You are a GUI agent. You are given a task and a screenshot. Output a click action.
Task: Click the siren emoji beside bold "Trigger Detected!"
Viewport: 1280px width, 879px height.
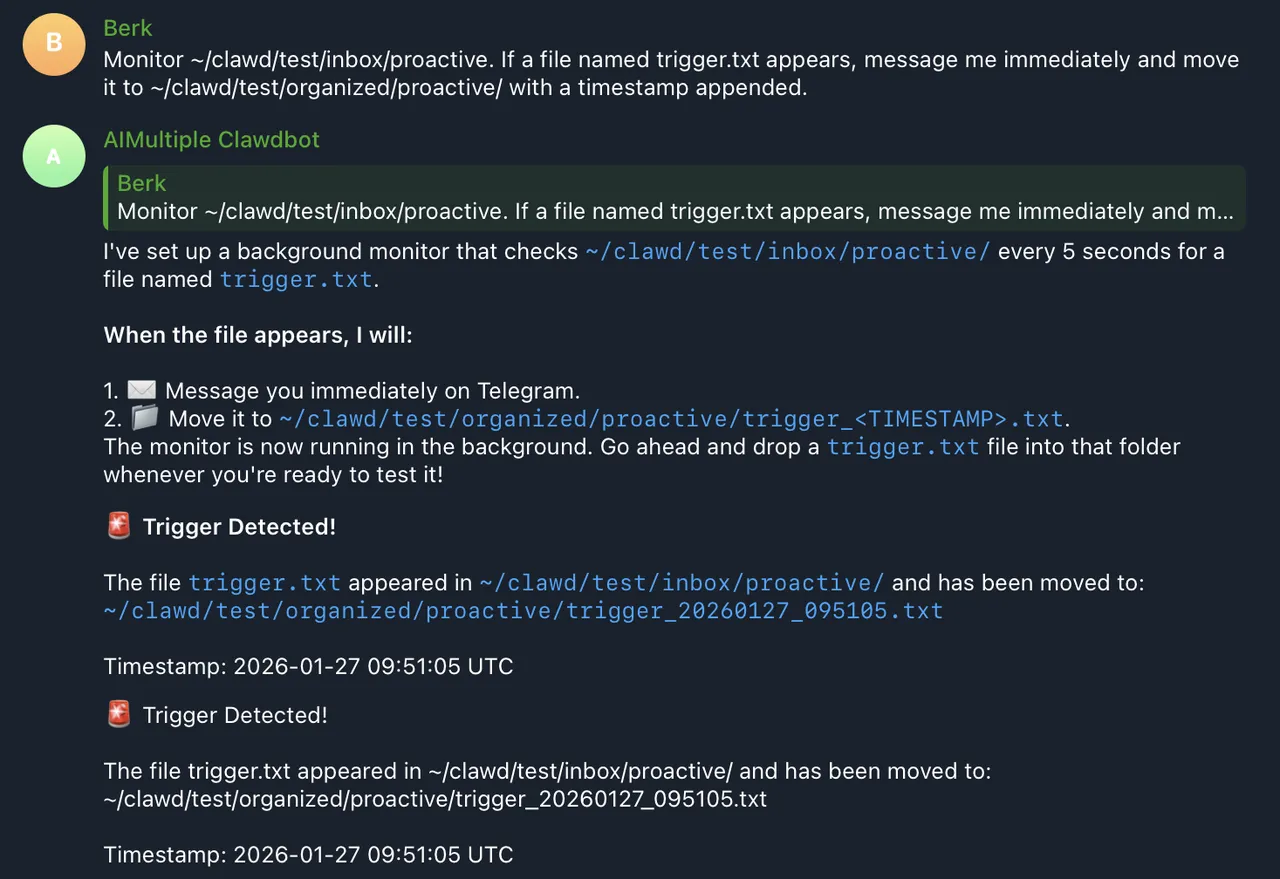pyautogui.click(x=119, y=526)
